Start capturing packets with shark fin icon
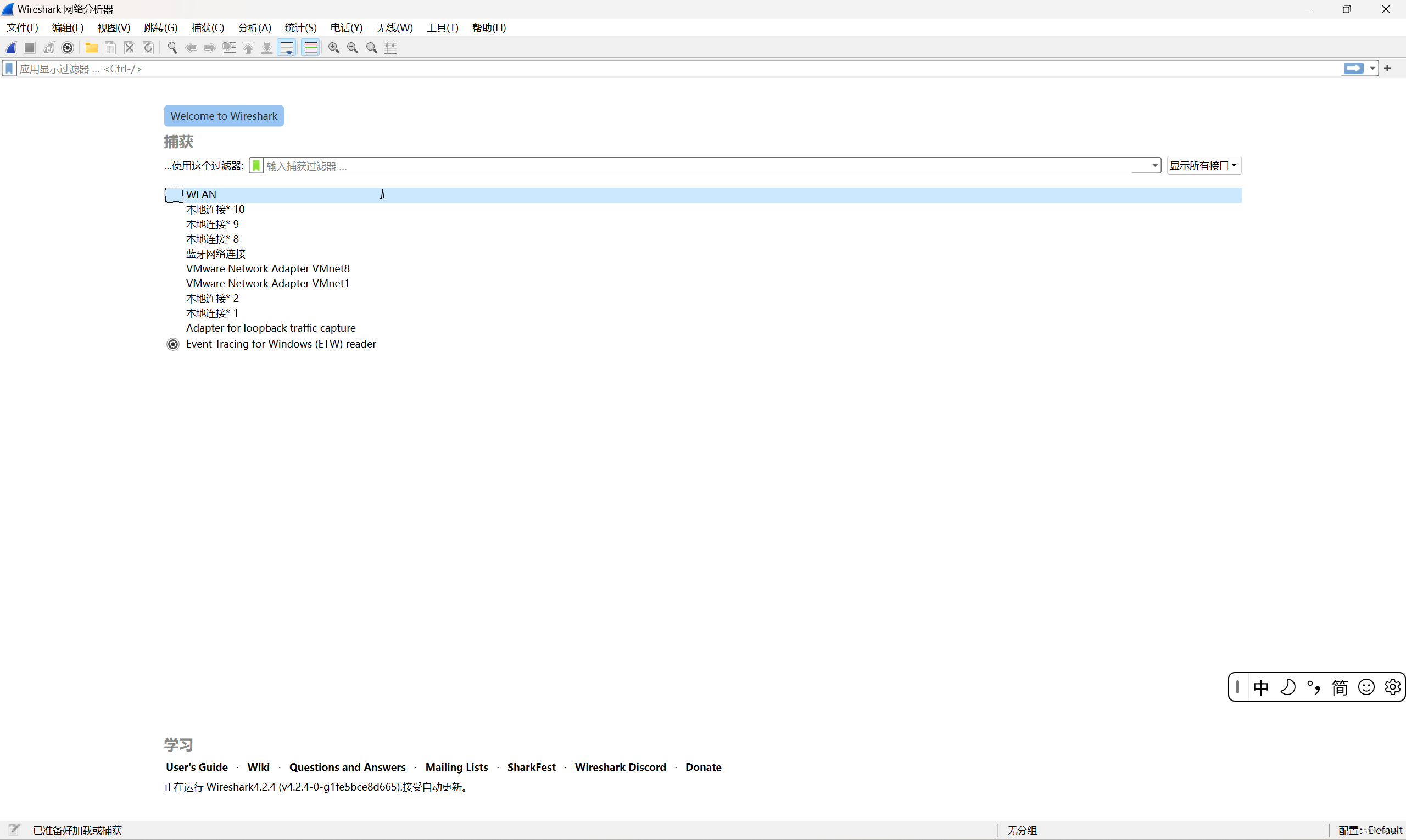Image resolution: width=1406 pixels, height=840 pixels. pos(12,48)
